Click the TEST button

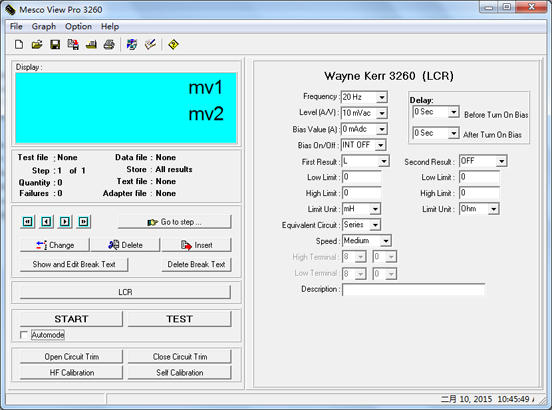click(x=179, y=319)
